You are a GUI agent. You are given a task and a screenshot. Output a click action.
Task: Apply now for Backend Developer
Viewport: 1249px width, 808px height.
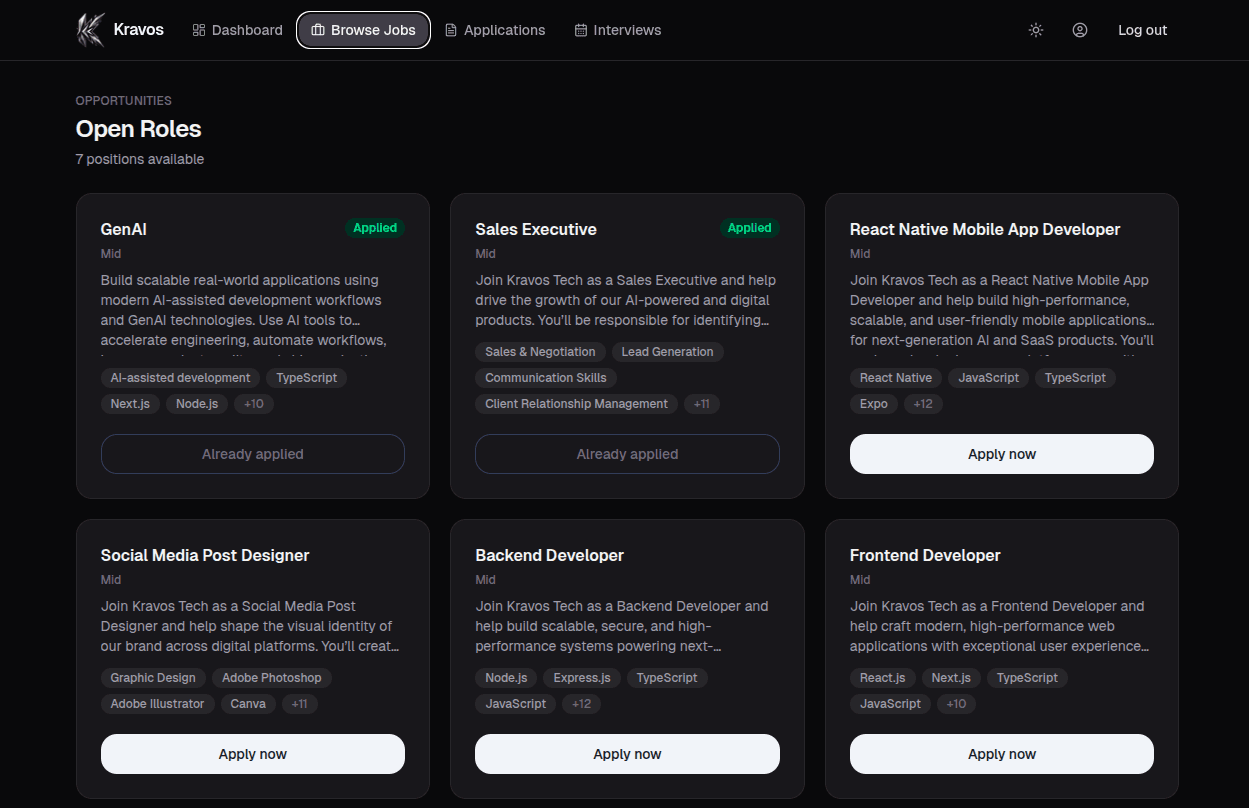(x=627, y=754)
